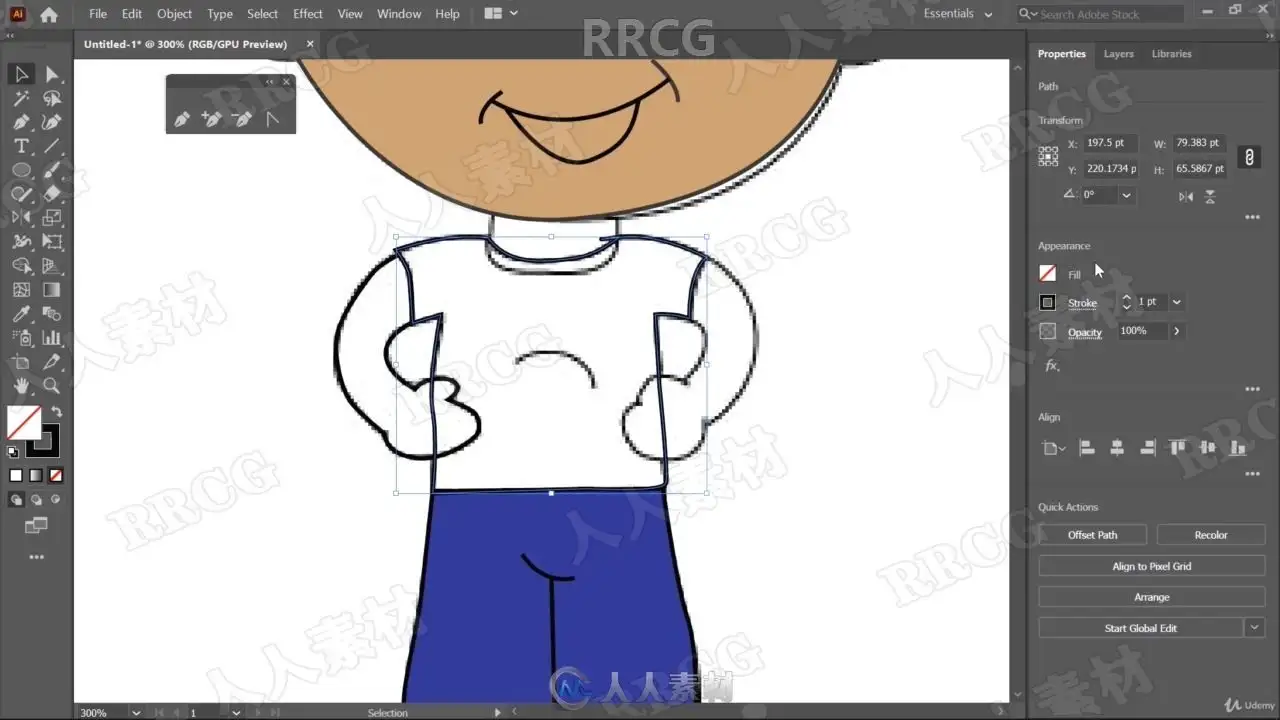
Task: Switch to the Libraries tab
Action: (1172, 54)
